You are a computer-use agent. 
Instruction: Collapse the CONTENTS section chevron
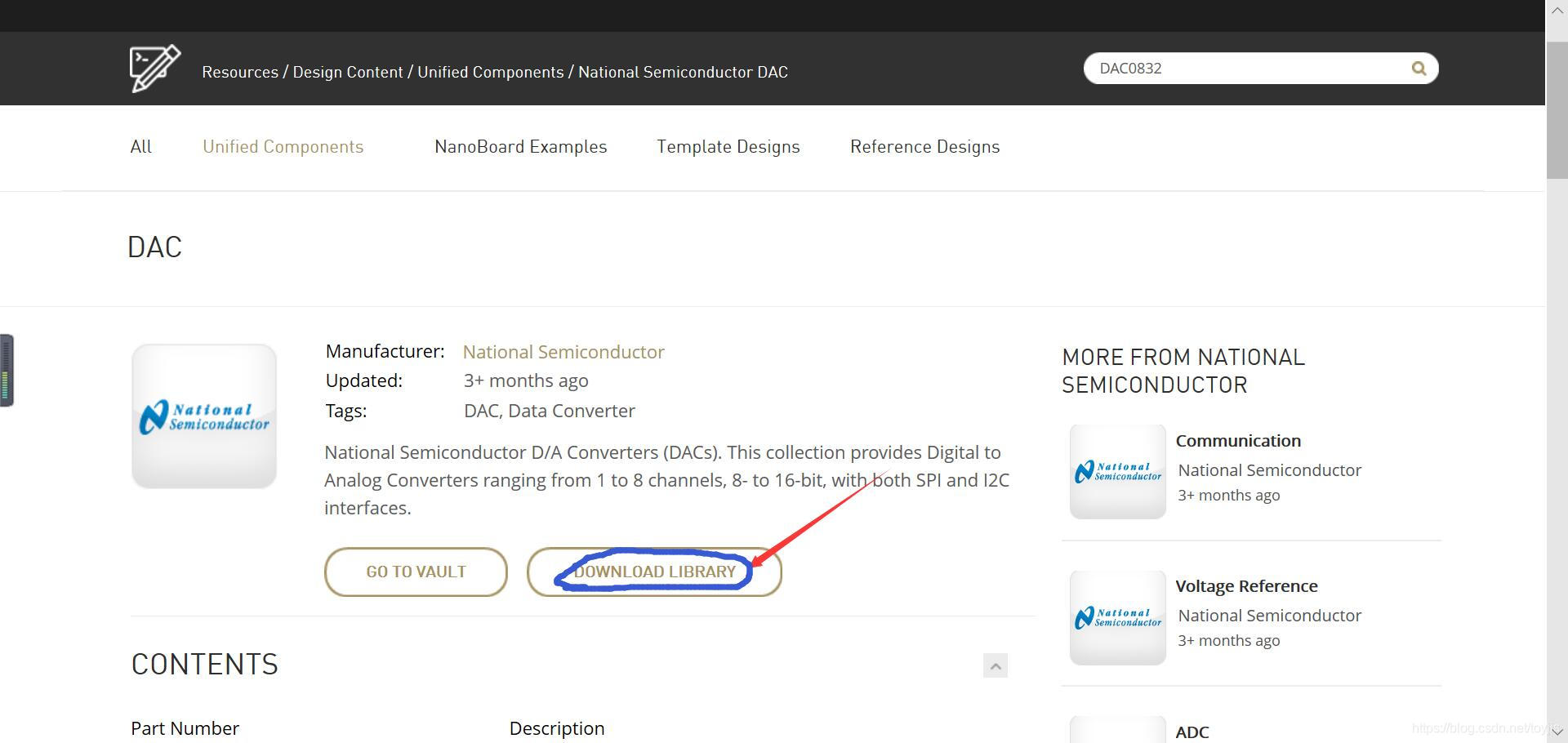click(x=996, y=666)
